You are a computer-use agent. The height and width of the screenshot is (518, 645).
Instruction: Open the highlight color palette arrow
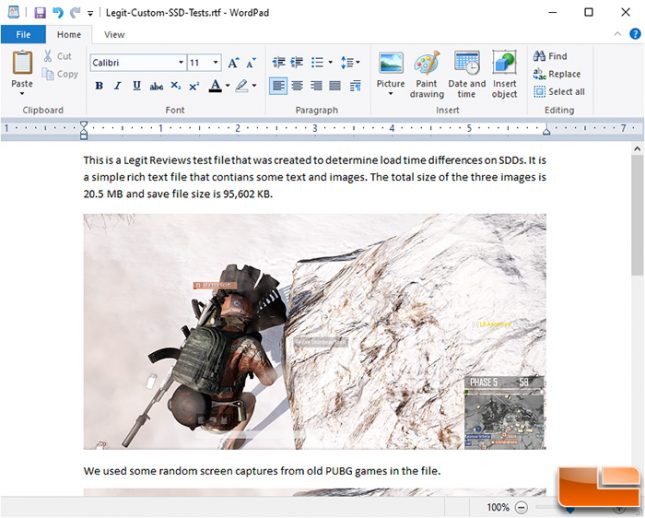point(254,86)
